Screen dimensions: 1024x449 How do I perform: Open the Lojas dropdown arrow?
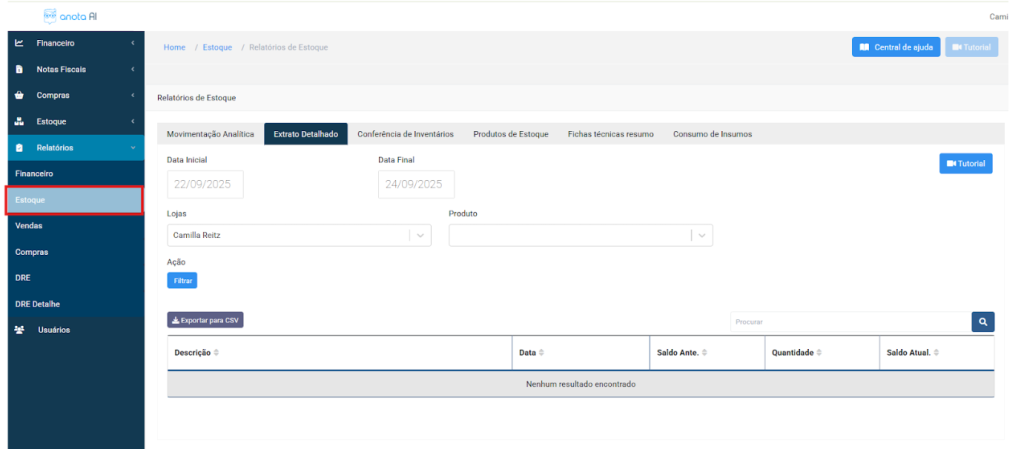[x=421, y=235]
